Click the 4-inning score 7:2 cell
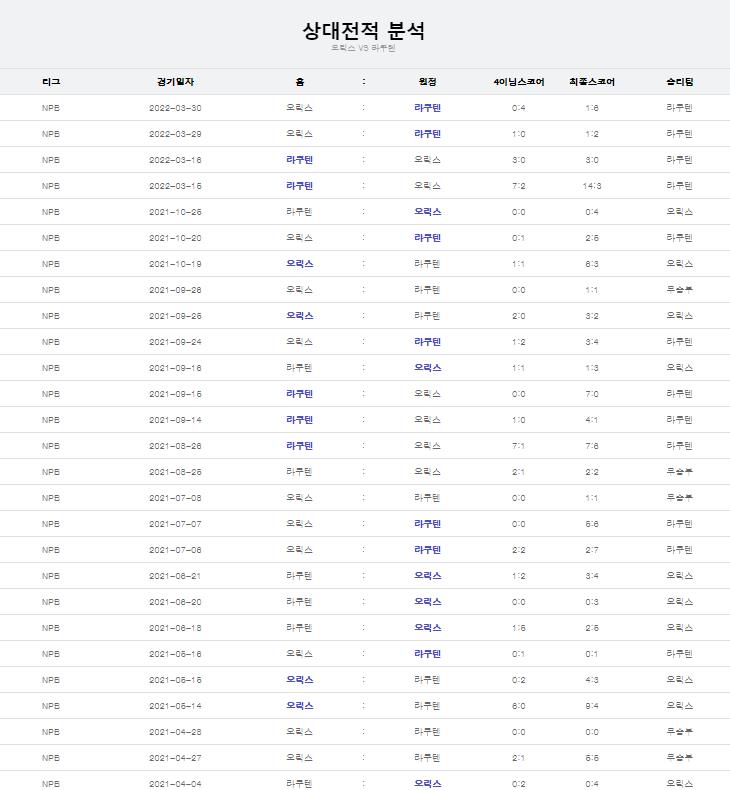 click(518, 186)
